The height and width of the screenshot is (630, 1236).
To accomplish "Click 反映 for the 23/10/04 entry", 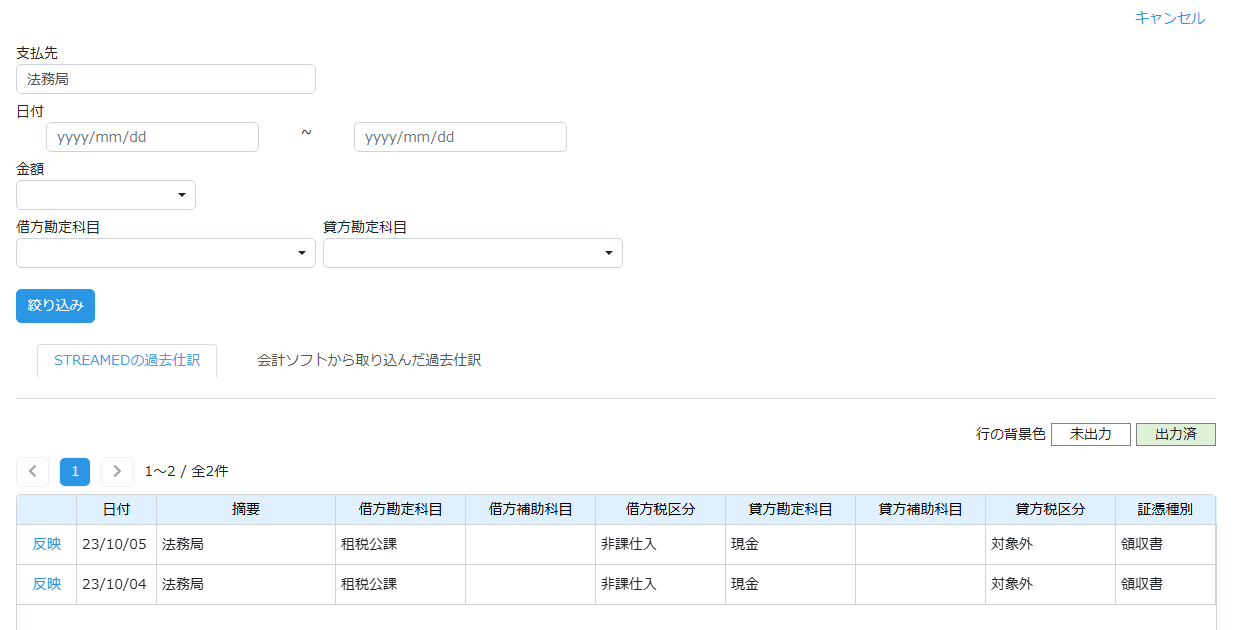I will (47, 584).
